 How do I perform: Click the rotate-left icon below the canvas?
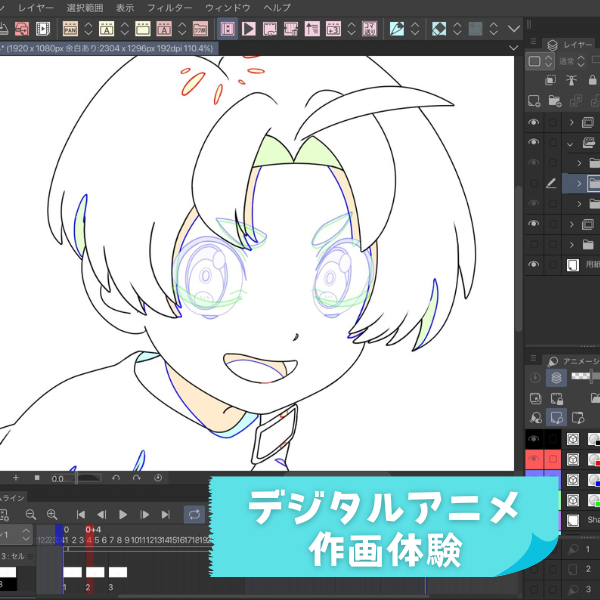coord(116,478)
